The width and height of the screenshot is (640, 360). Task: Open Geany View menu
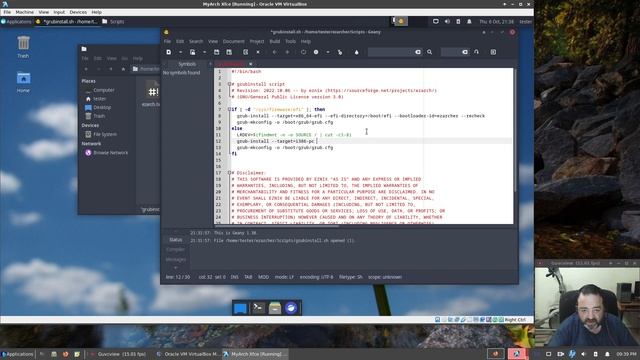pyautogui.click(x=213, y=42)
